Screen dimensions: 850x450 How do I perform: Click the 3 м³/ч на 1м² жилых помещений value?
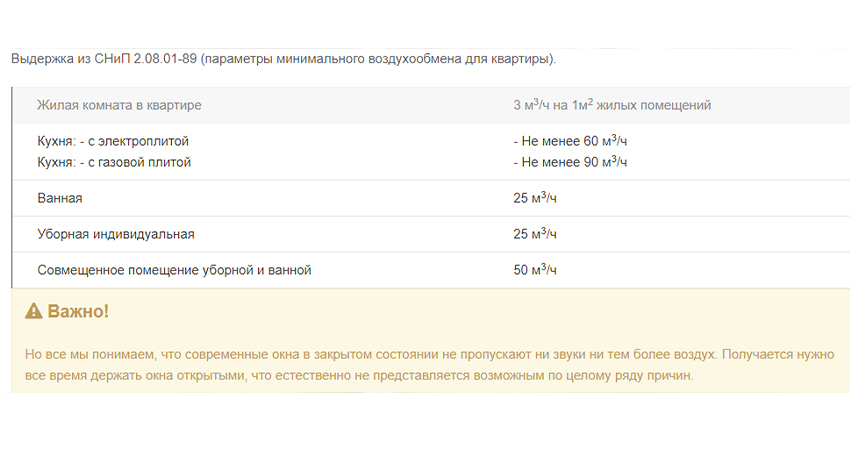612,105
